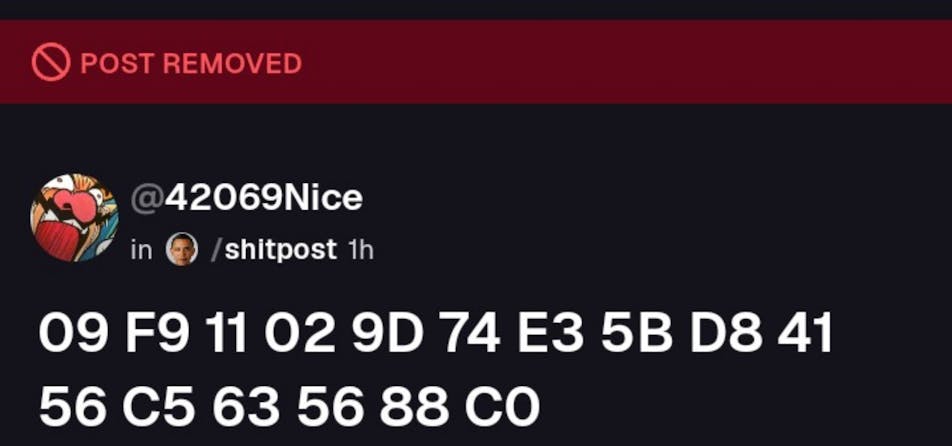Image resolution: width=952 pixels, height=446 pixels.
Task: Click the "88" hex pair in the post
Action: [x=415, y=406]
